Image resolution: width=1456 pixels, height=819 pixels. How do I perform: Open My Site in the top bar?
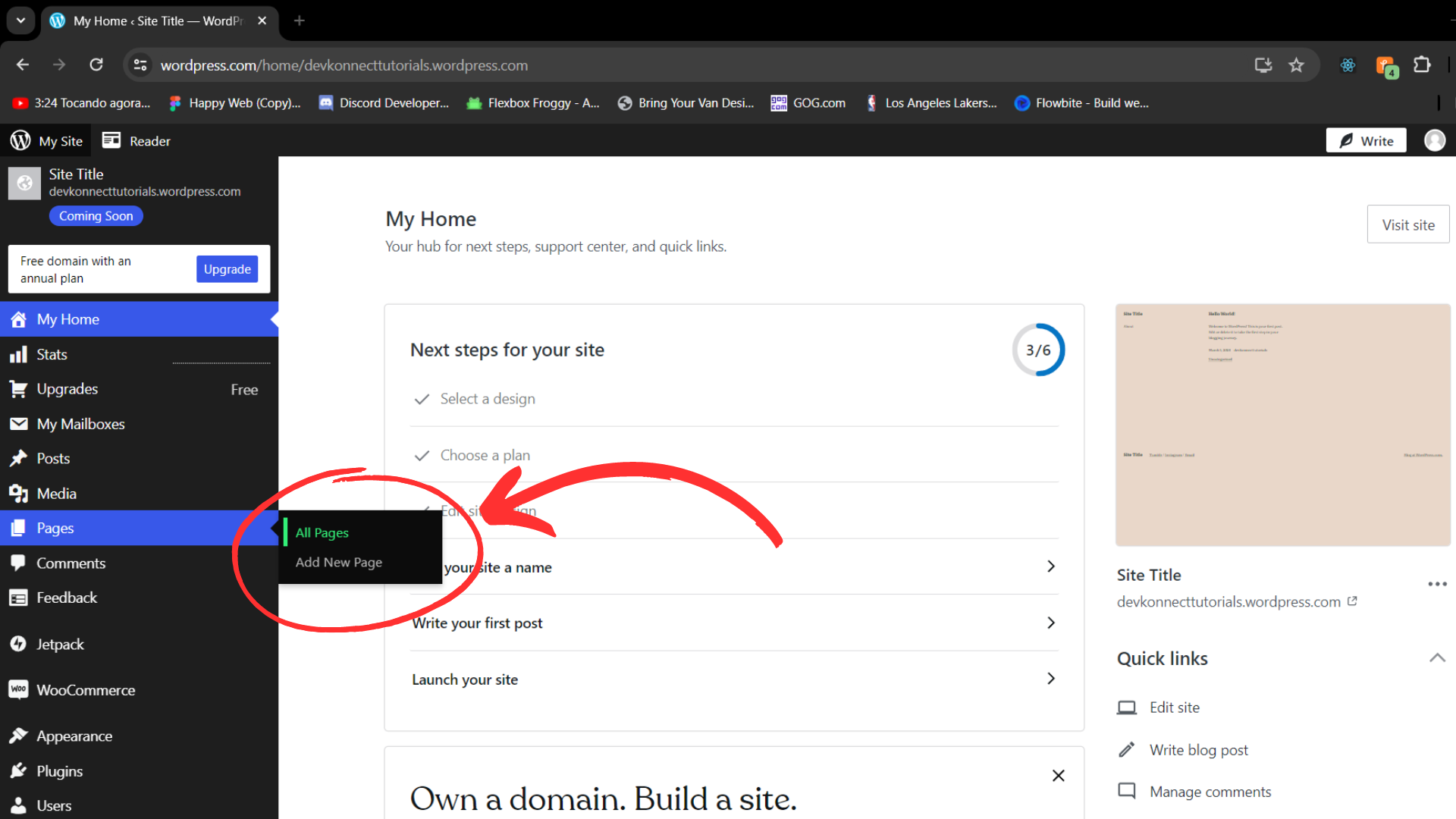pyautogui.click(x=47, y=140)
